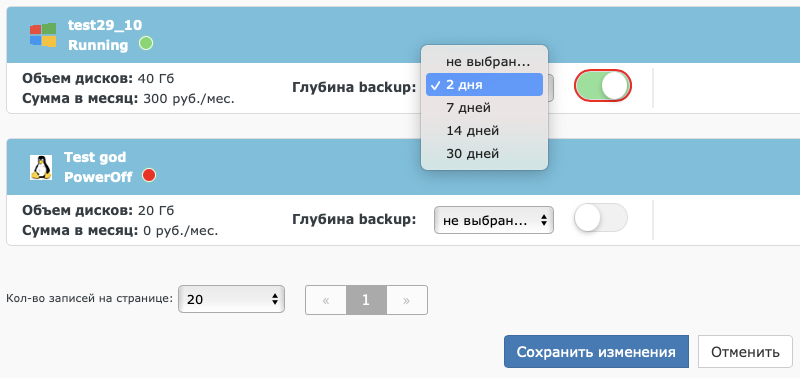Click the red PowerOff status indicator

pyautogui.click(x=149, y=175)
